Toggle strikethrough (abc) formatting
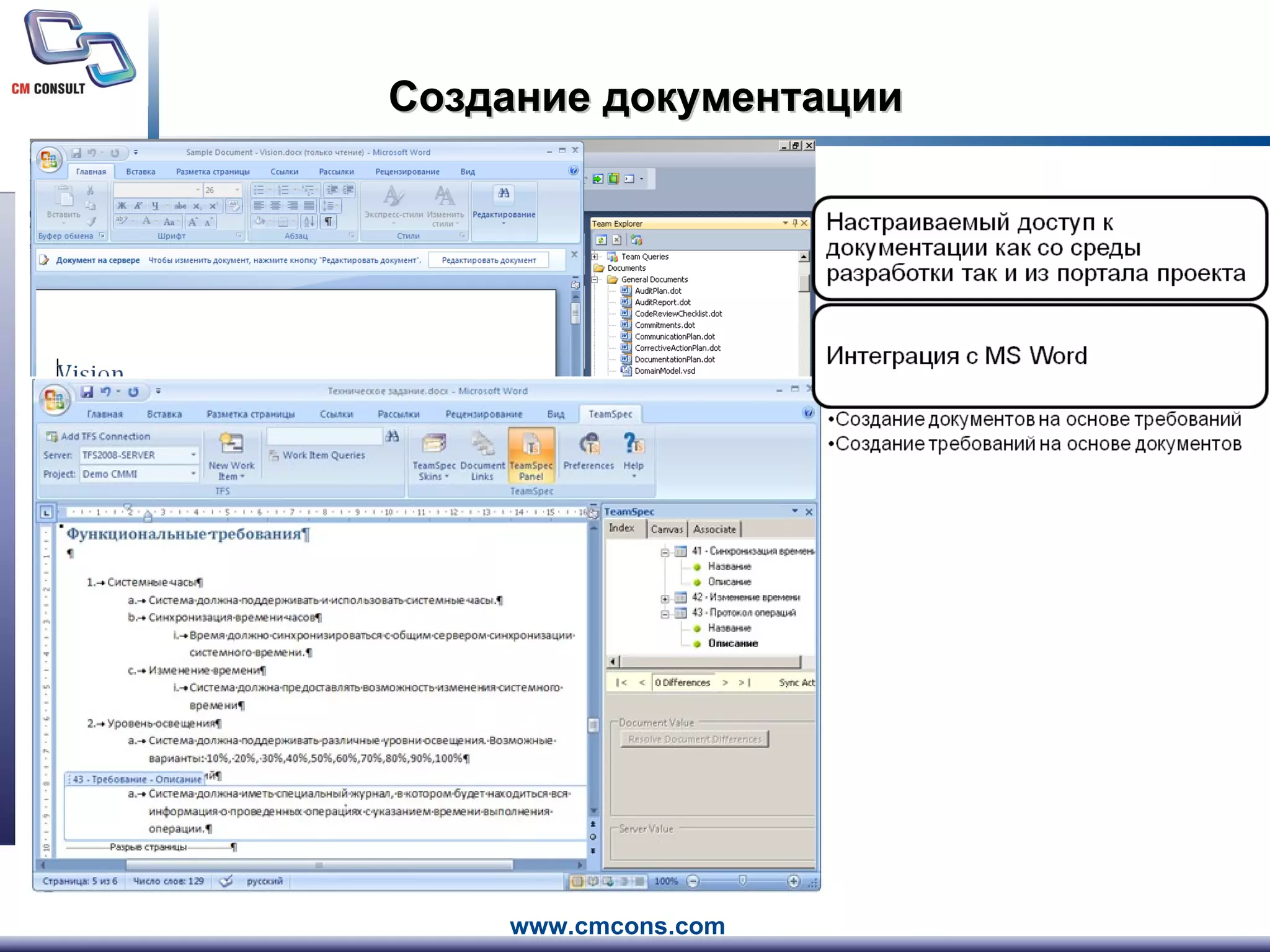This screenshot has height=952, width=1270. click(x=180, y=206)
